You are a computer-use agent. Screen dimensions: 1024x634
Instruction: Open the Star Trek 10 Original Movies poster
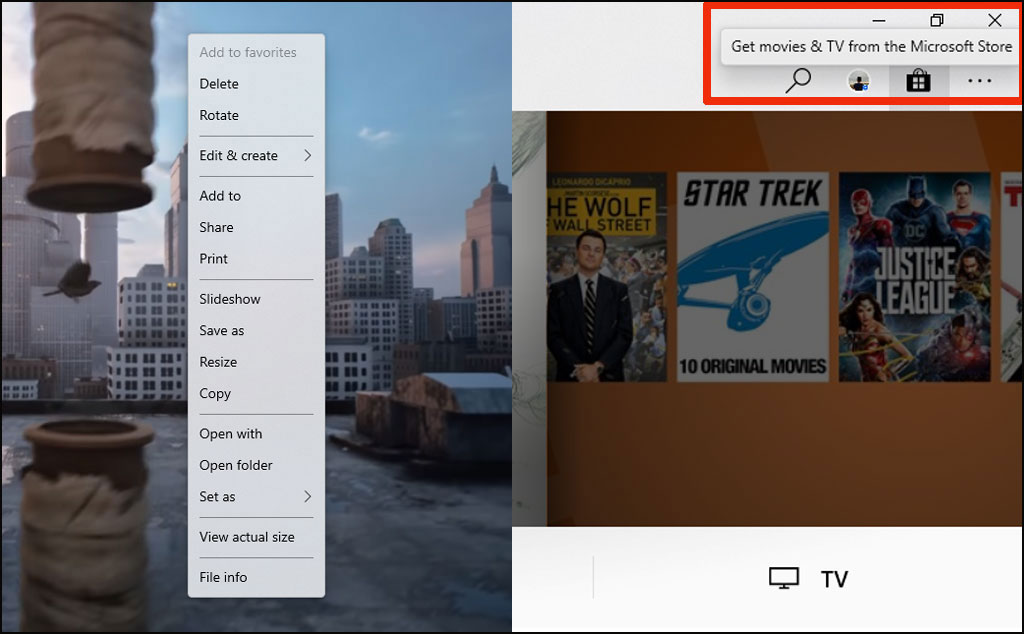(x=753, y=277)
